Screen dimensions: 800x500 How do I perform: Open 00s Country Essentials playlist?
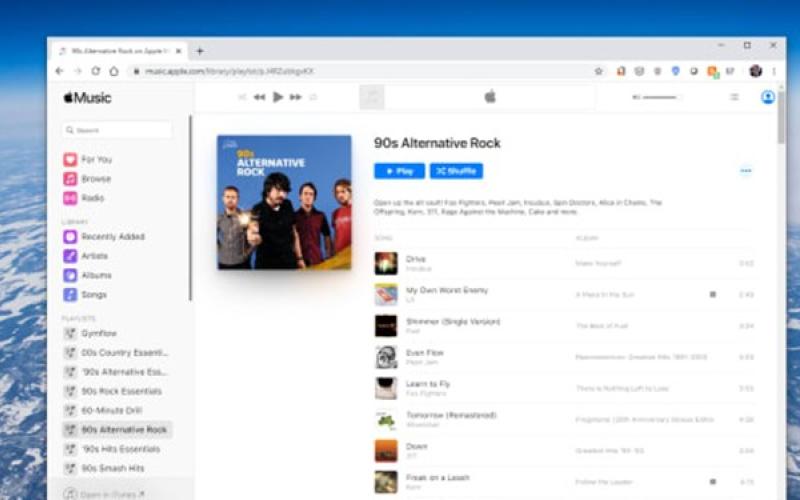(x=117, y=353)
